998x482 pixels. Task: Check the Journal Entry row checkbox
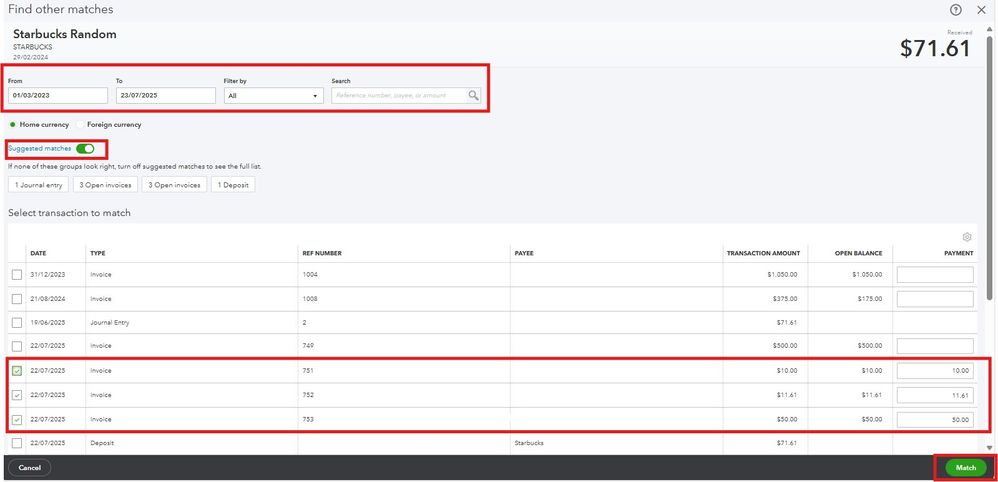tap(17, 323)
